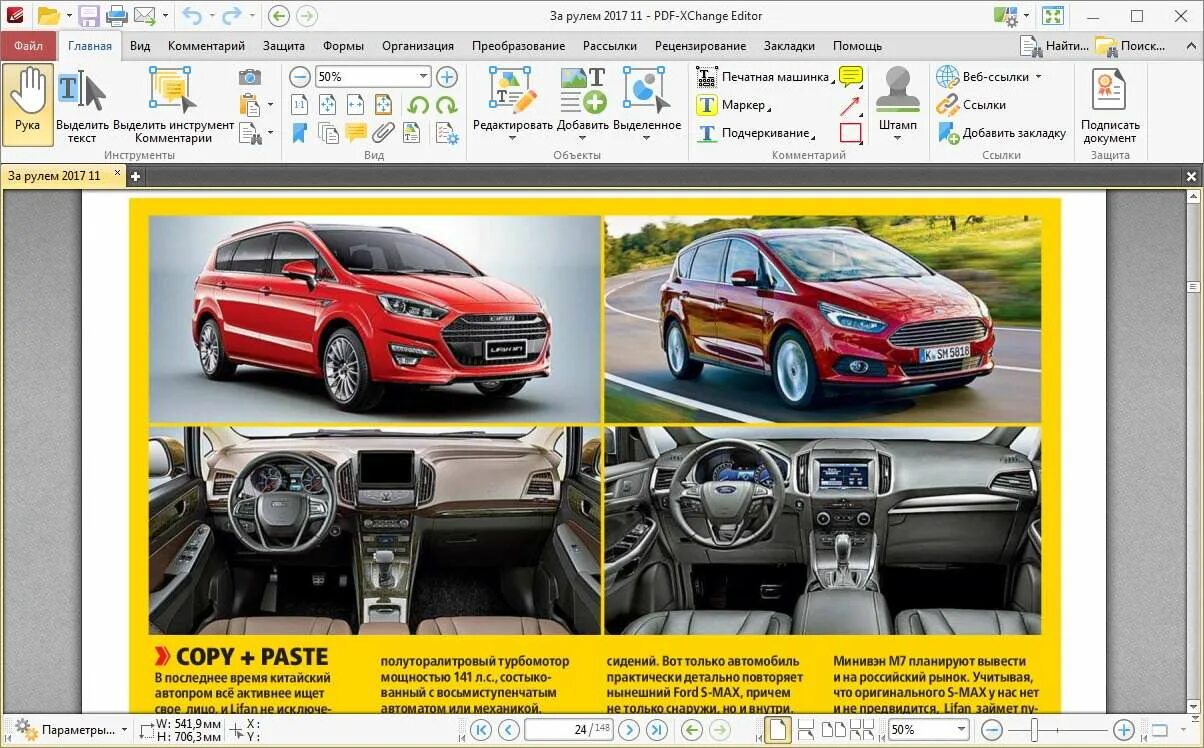The height and width of the screenshot is (748, 1204).
Task: Open ribbon zoom level 50% dropdown
Action: coord(423,77)
